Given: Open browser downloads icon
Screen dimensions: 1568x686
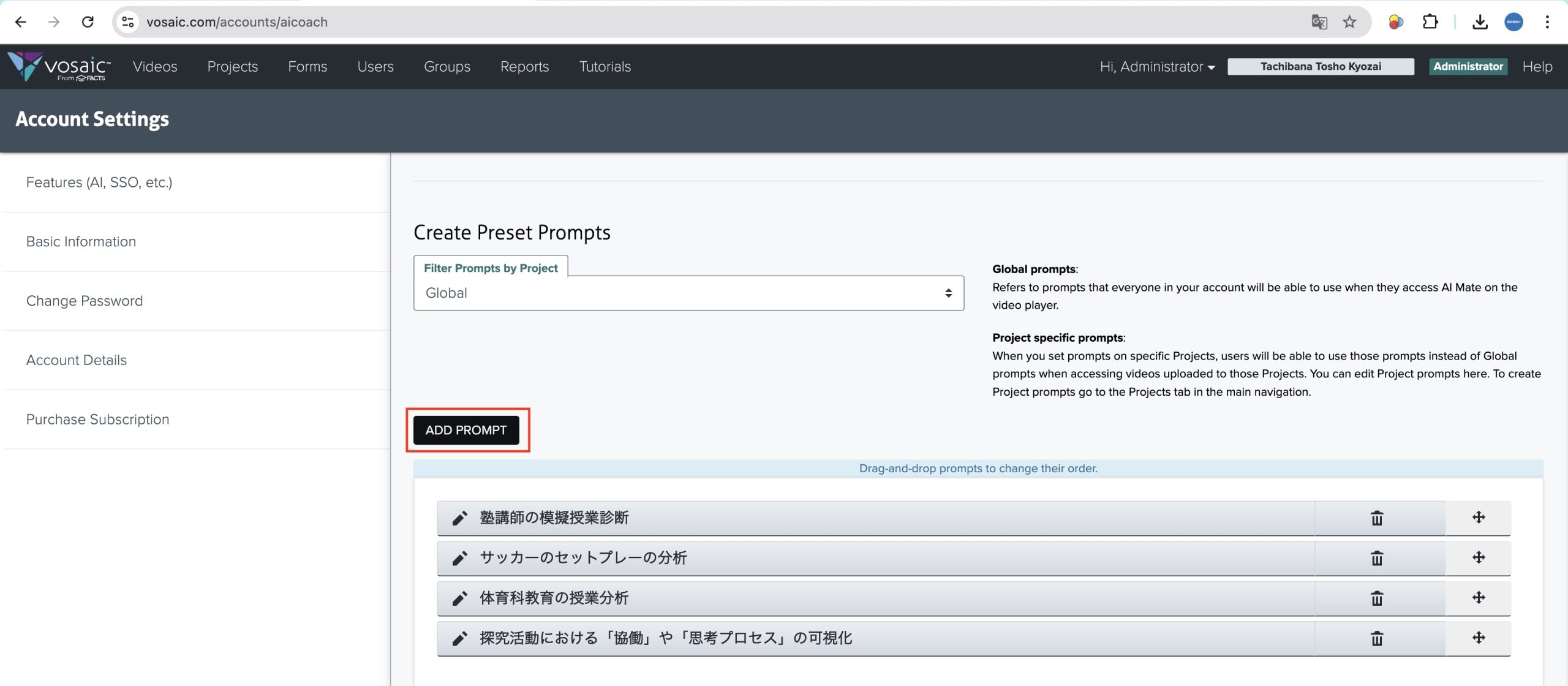Looking at the screenshot, I should [x=1480, y=22].
